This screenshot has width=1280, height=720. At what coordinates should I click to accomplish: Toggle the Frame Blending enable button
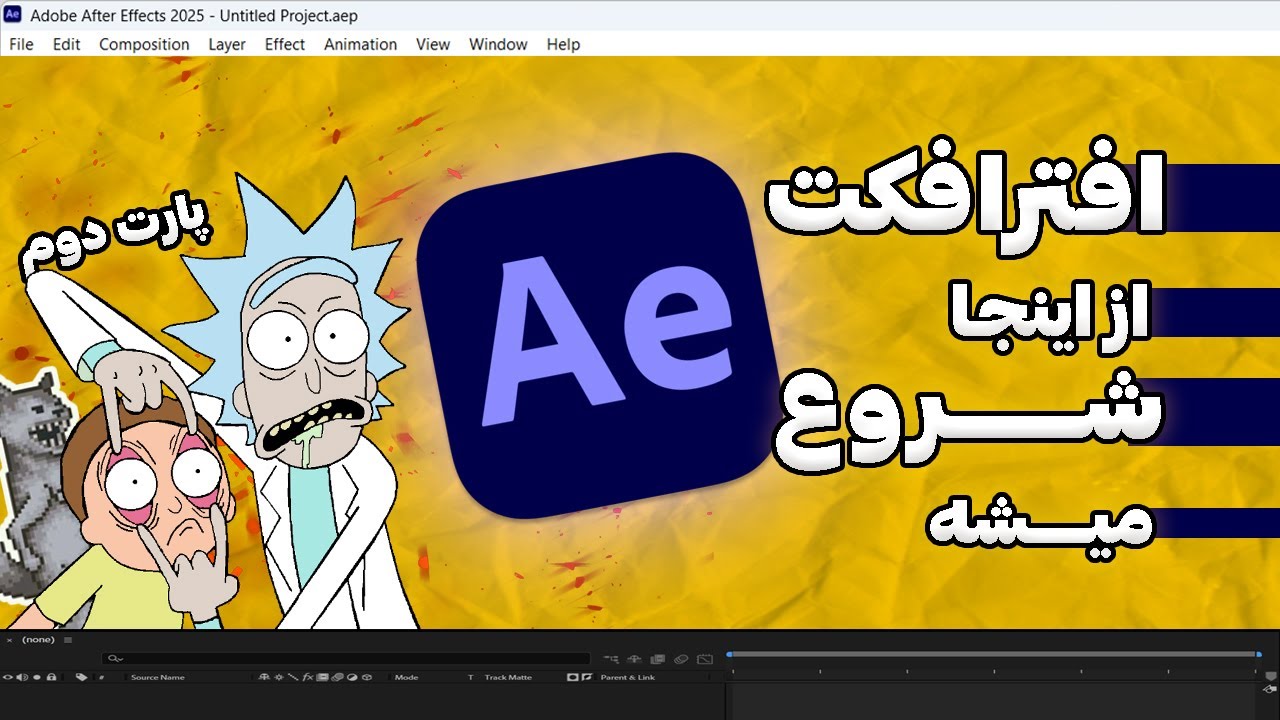point(657,660)
